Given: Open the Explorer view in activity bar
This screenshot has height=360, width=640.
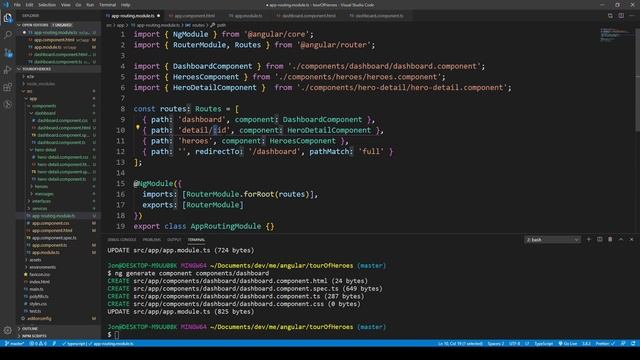Looking at the screenshot, I should pos(8,18).
